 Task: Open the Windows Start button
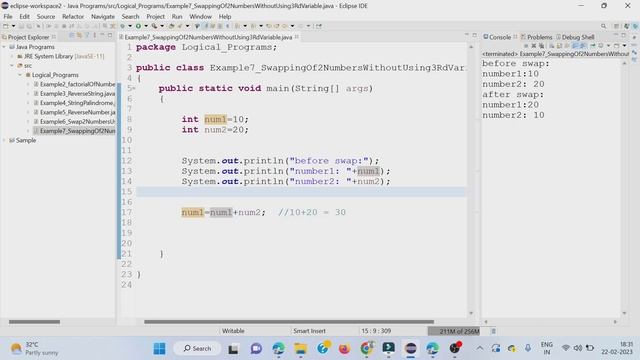(159, 349)
